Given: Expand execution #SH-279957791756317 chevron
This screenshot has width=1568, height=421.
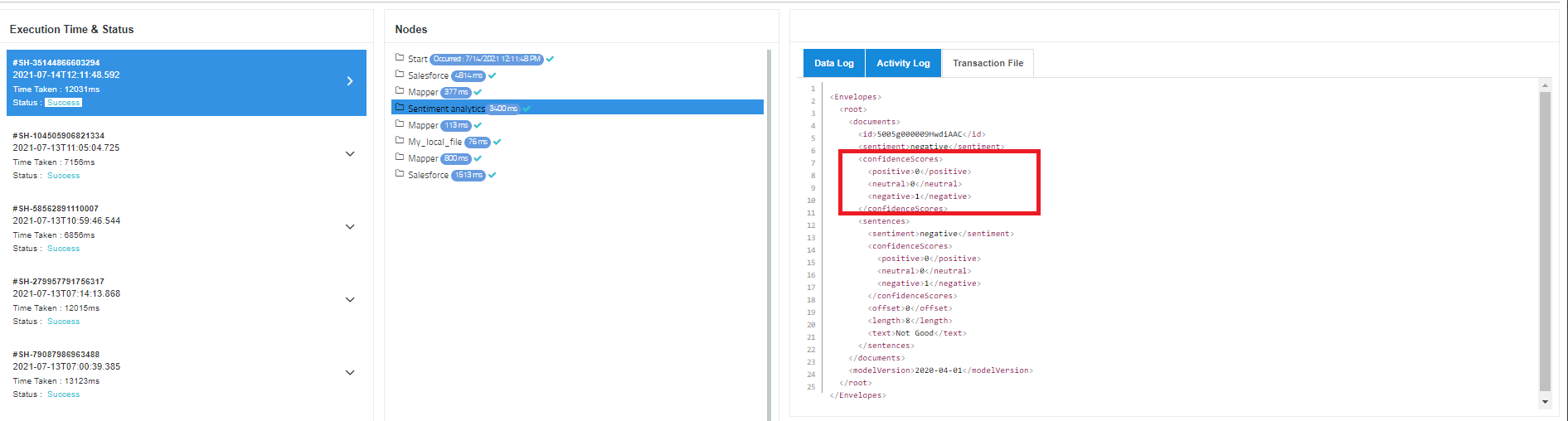Looking at the screenshot, I should tap(350, 300).
